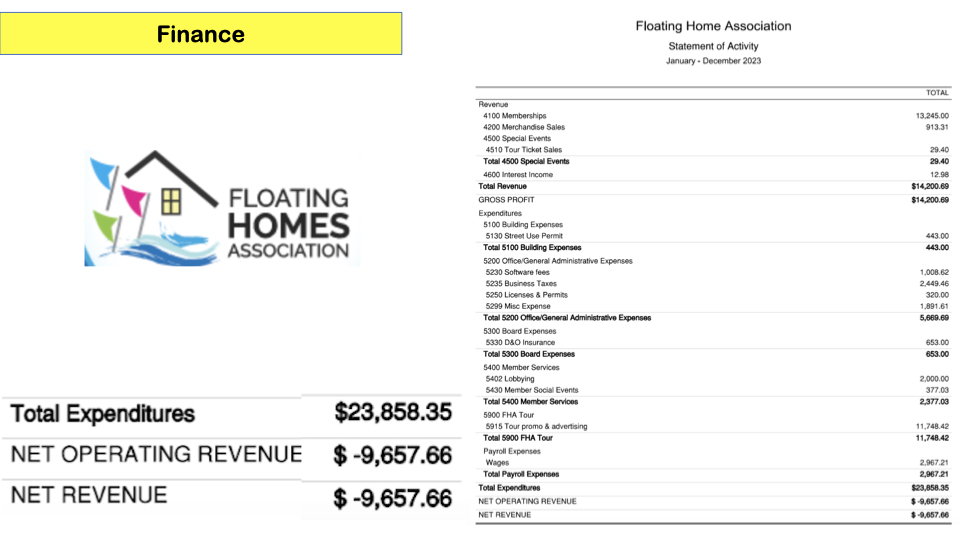This screenshot has height=540, width=960.
Task: Select the 4510 Tour Ticket Sales entry
Action: click(x=524, y=150)
